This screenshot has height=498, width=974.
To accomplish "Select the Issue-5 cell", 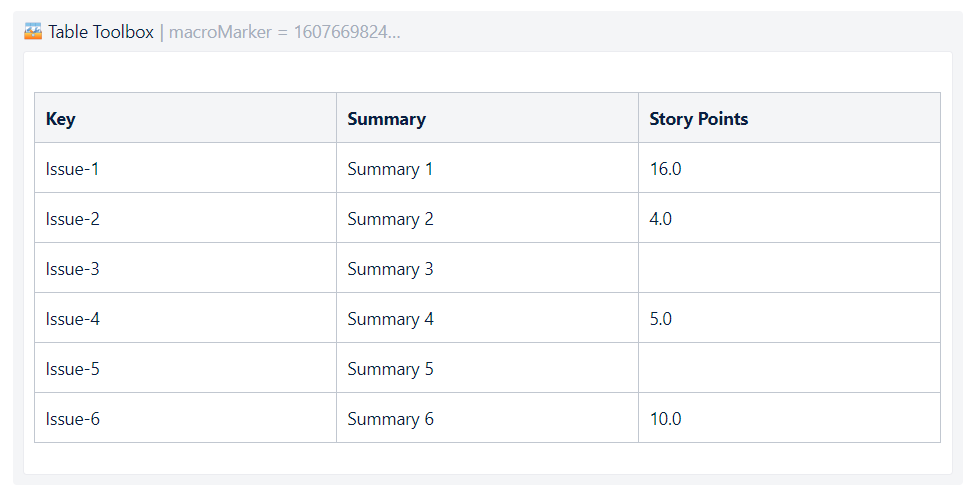I will [185, 368].
